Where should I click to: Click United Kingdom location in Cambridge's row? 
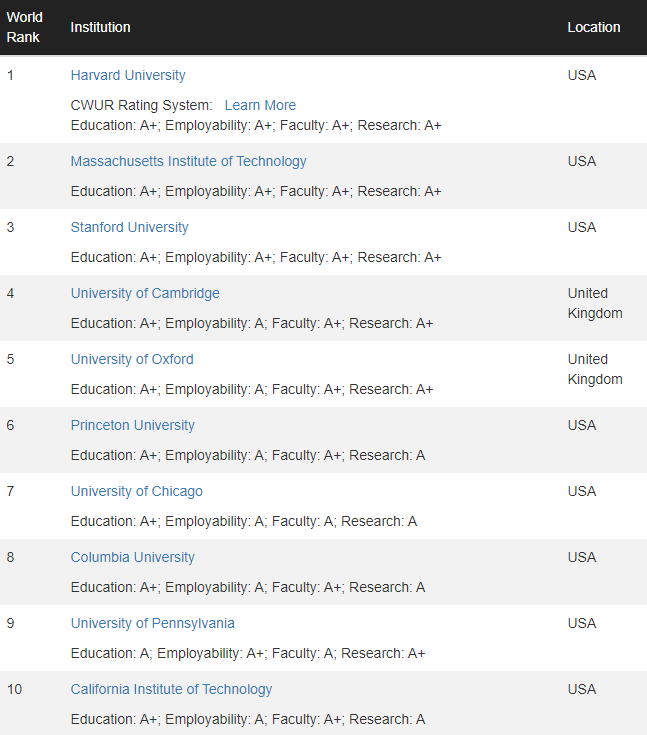point(595,303)
